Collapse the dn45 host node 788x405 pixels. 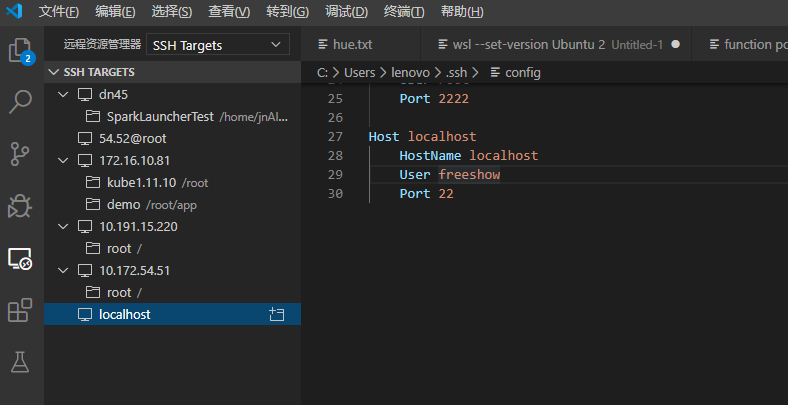(x=64, y=94)
